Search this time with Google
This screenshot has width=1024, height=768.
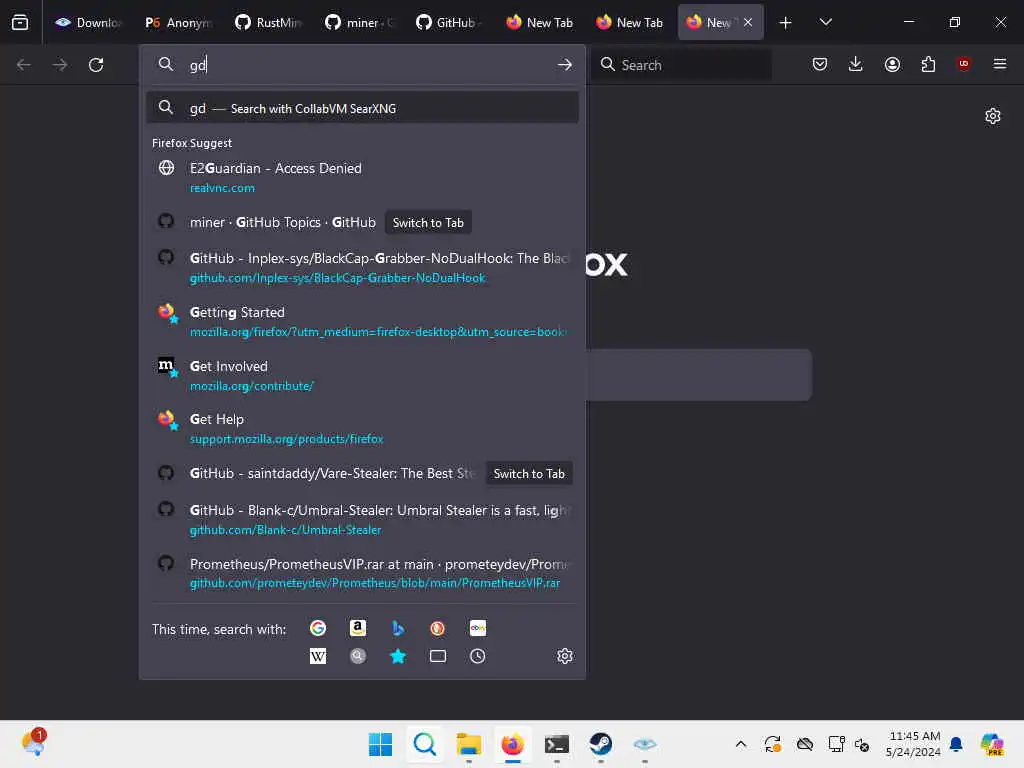tap(318, 628)
